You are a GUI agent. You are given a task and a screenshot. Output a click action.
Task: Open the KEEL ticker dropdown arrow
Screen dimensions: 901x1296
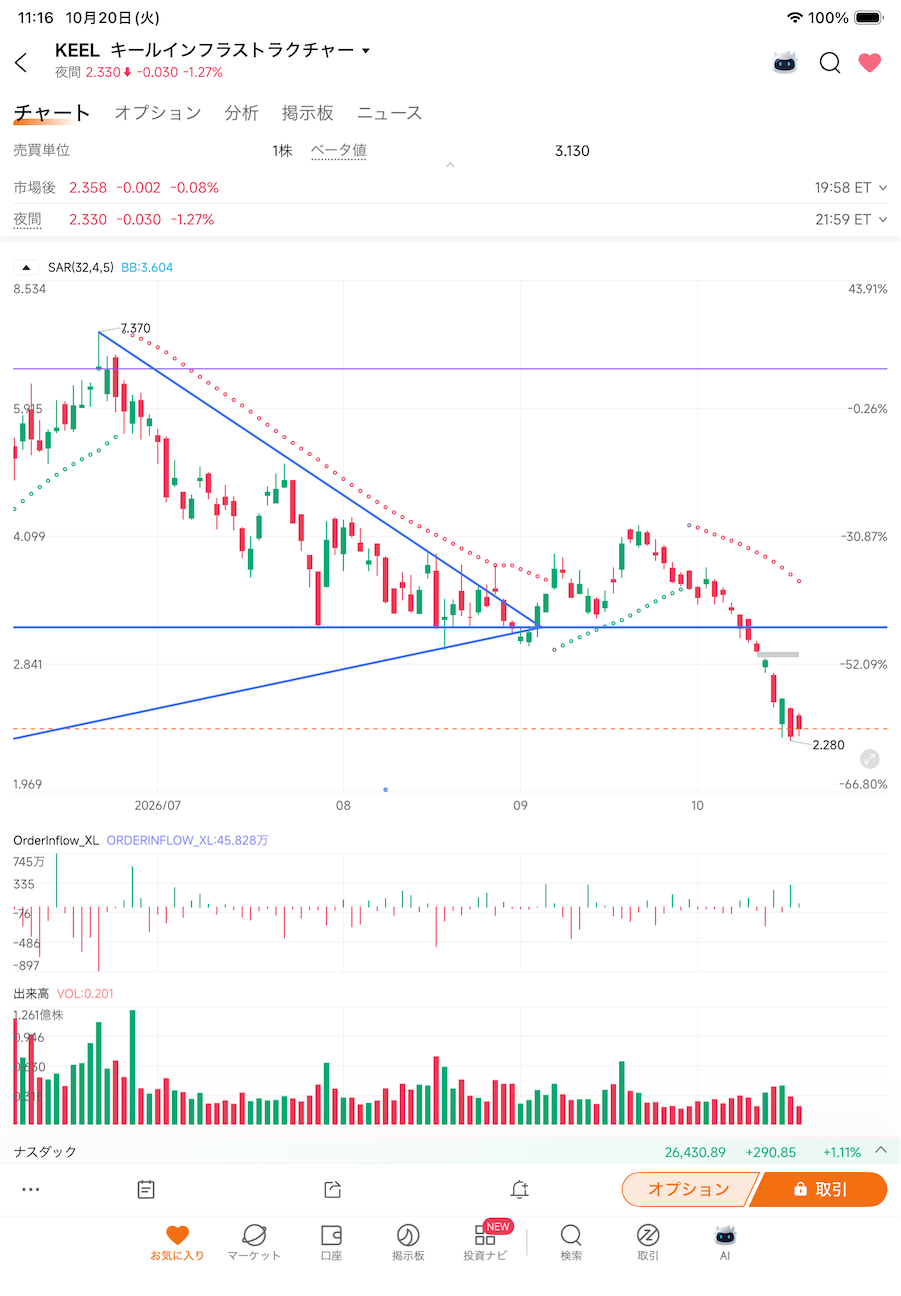click(x=366, y=51)
